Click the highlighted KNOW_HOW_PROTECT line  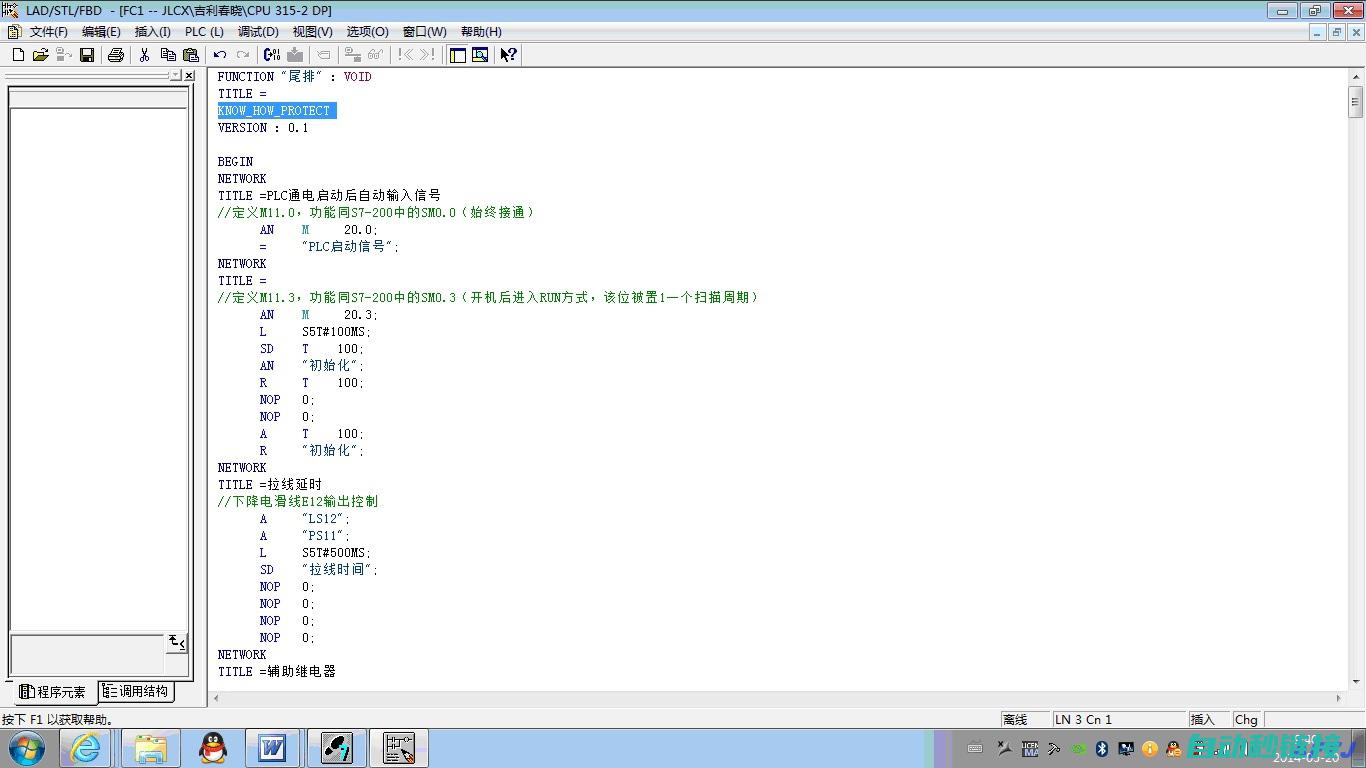coord(277,111)
